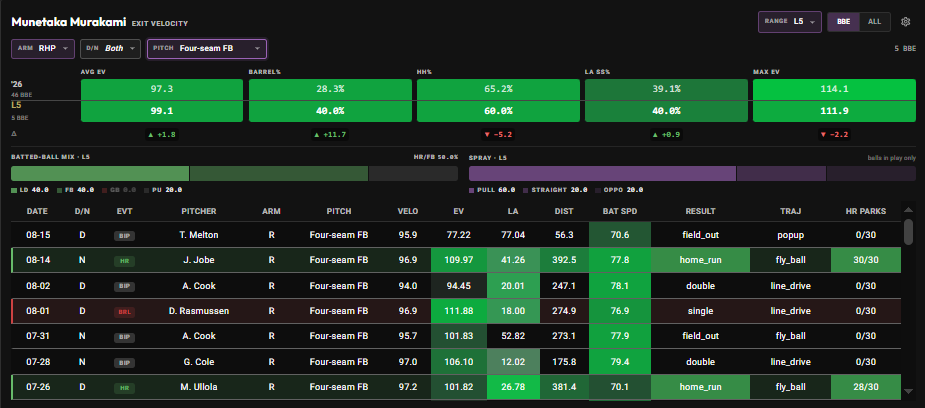925x408 pixels.
Task: Click the STRAIGHT 20.0 legend entry
Action: click(x=555, y=190)
